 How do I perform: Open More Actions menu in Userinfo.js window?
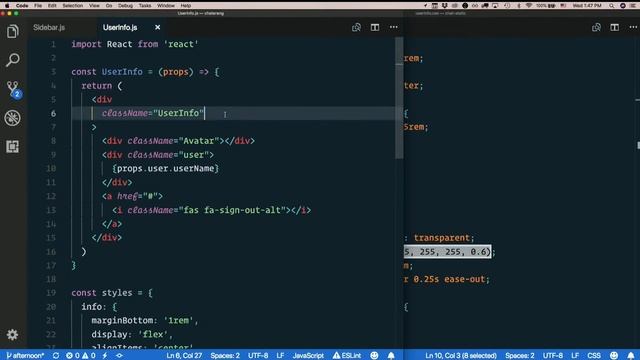[393, 27]
